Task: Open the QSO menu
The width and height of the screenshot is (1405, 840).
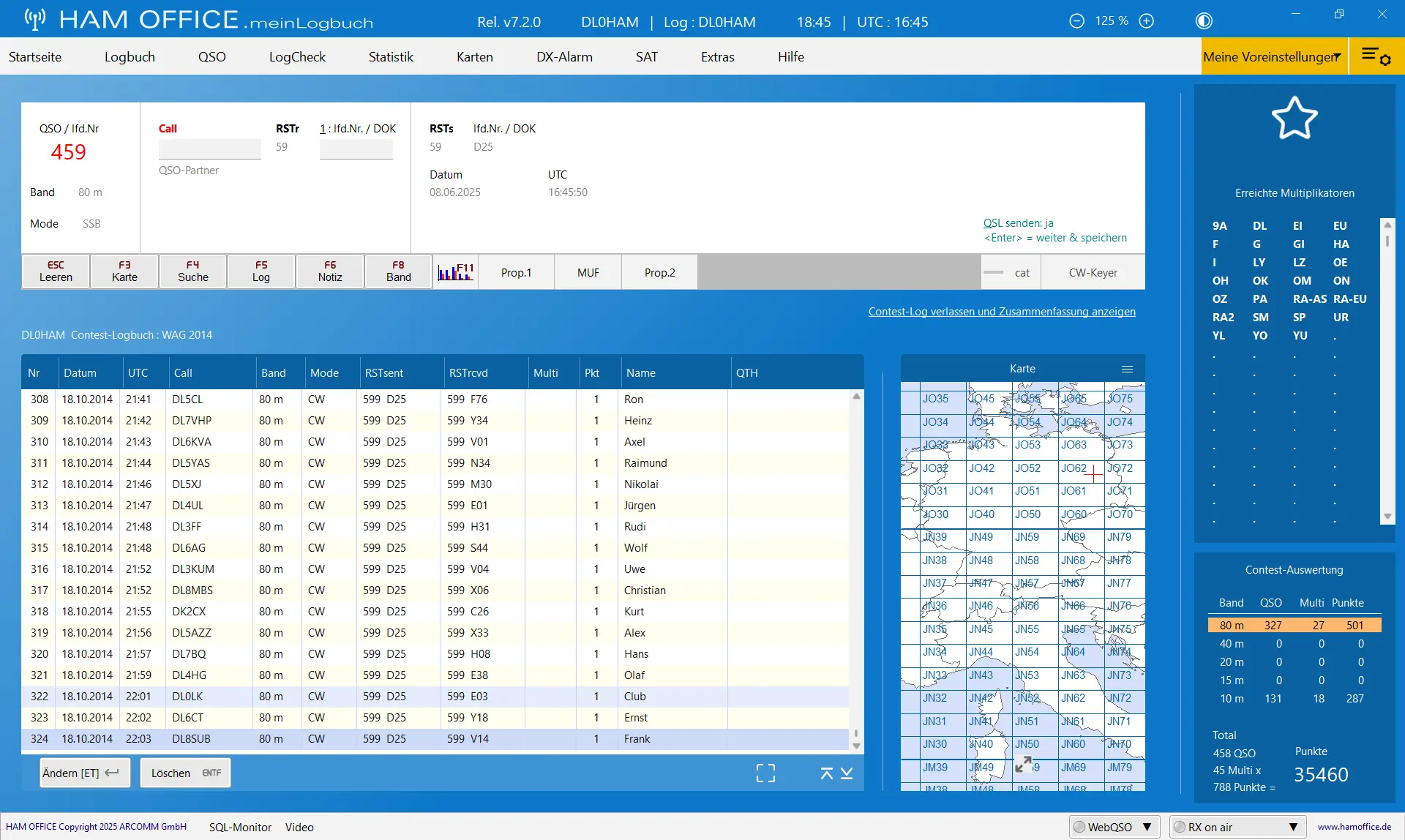Action: (x=212, y=56)
